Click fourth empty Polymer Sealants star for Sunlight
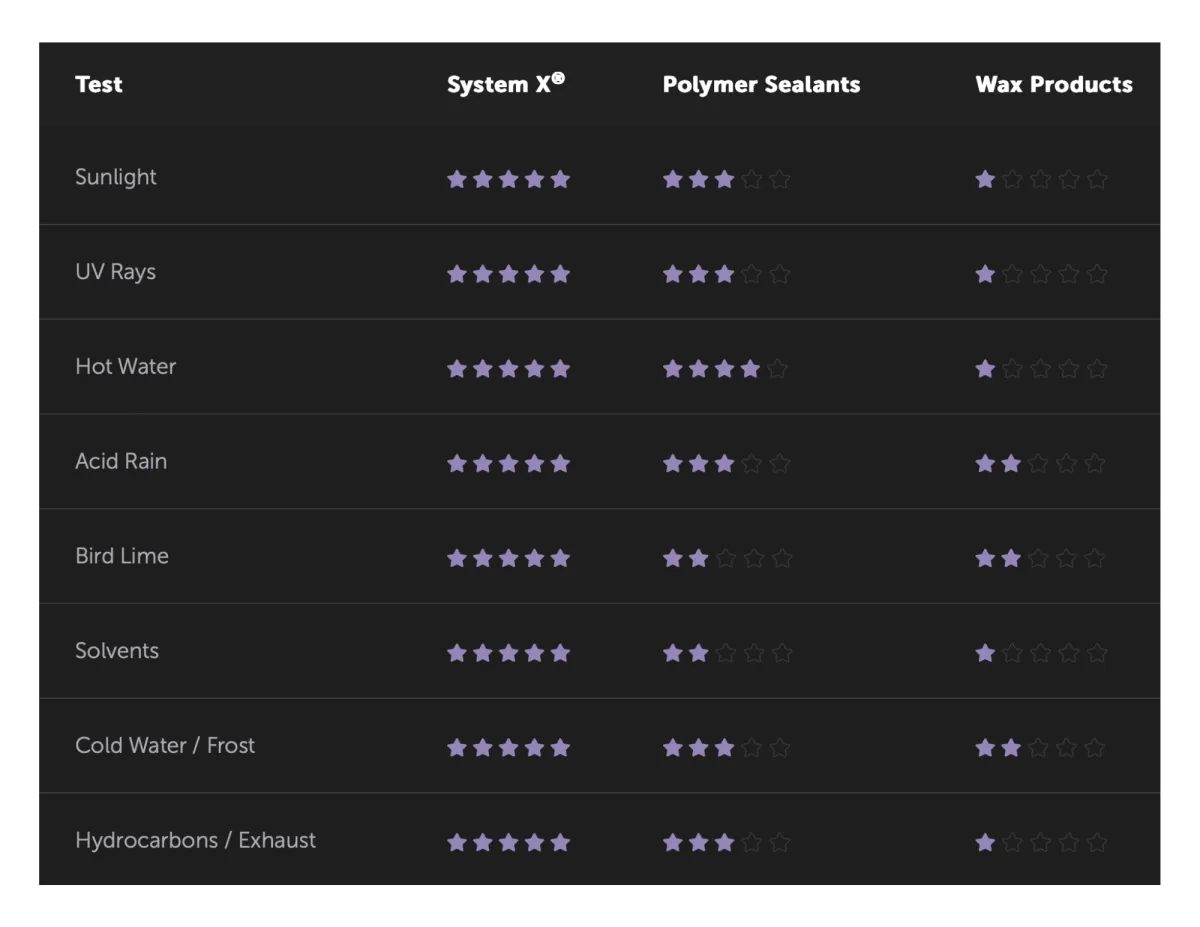The image size is (1200, 927). click(x=753, y=179)
